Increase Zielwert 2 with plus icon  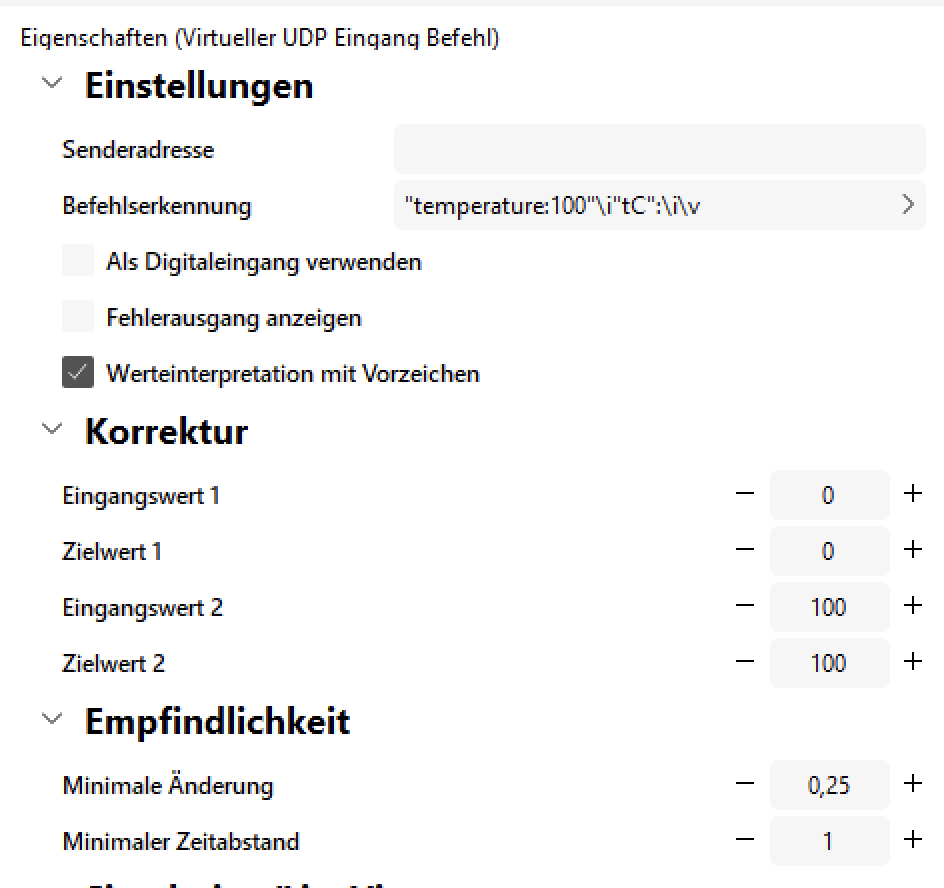(913, 662)
